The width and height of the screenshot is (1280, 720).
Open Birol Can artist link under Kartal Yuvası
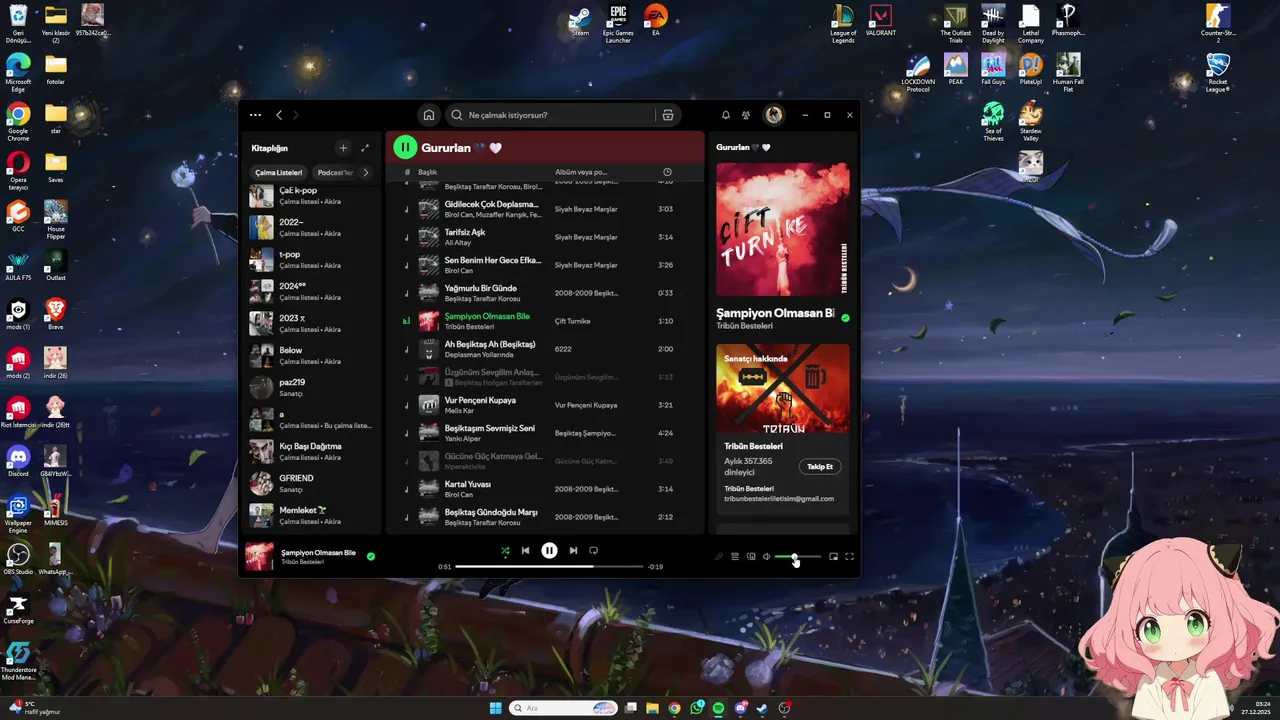tap(459, 495)
